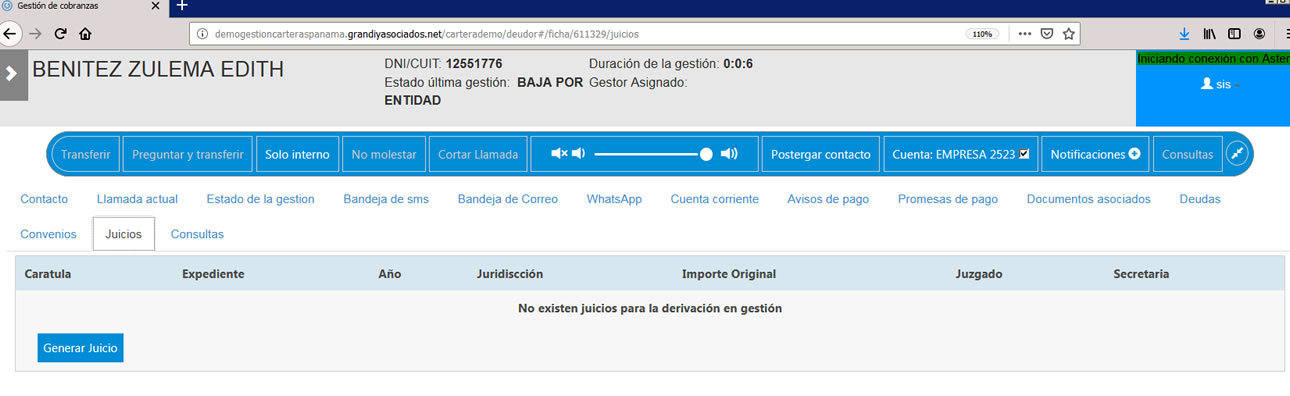Click the Generar Juicio button
This screenshot has height=396, width=1290.
(x=80, y=348)
